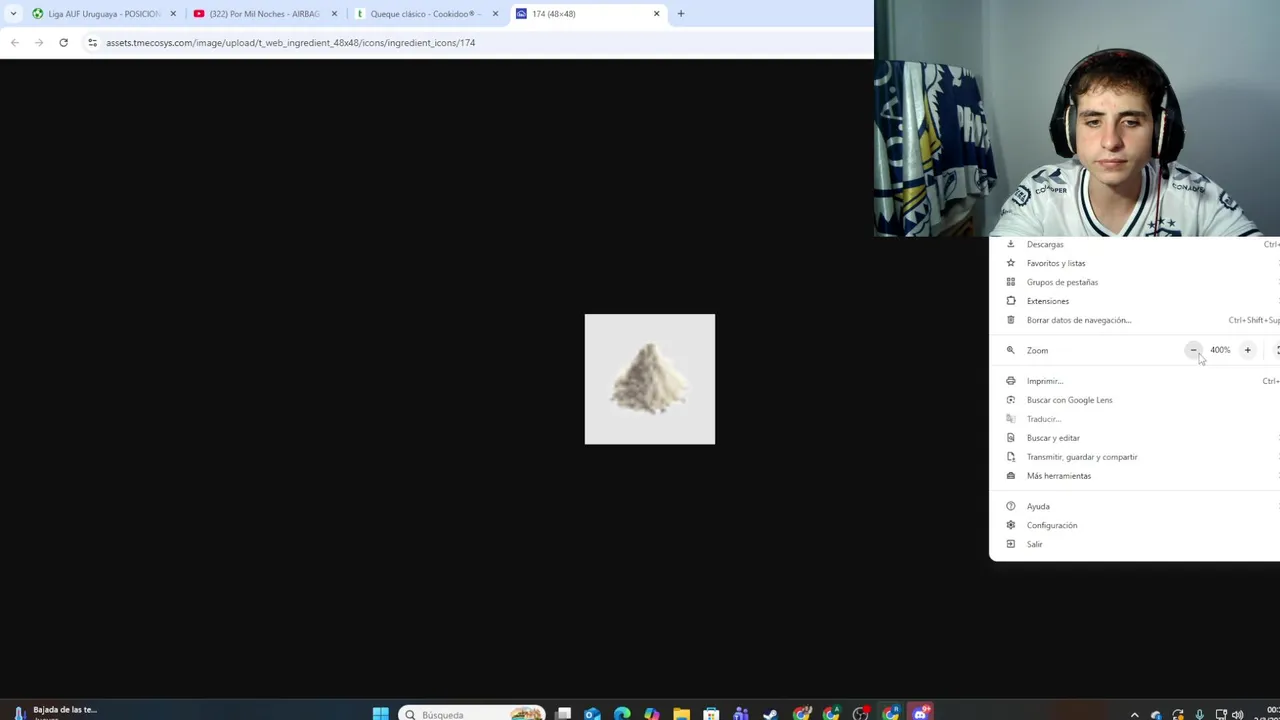Click the 400% zoom level value
This screenshot has height=720, width=1280.
click(x=1220, y=350)
